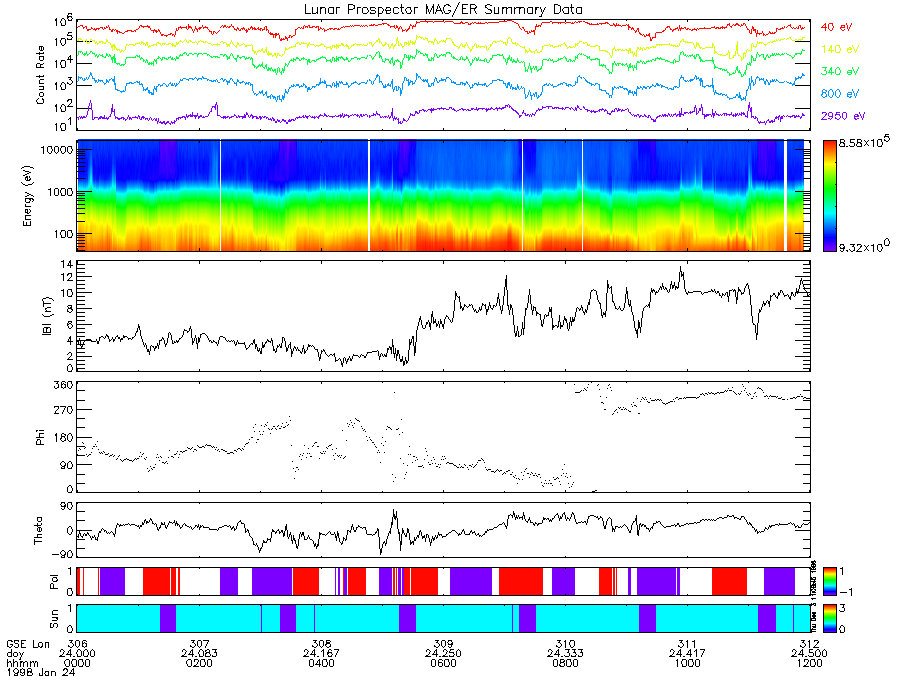Click the plot title 'Lunar Prospector MAG/ER Summary Data'
The height and width of the screenshot is (700, 900).
point(443,10)
